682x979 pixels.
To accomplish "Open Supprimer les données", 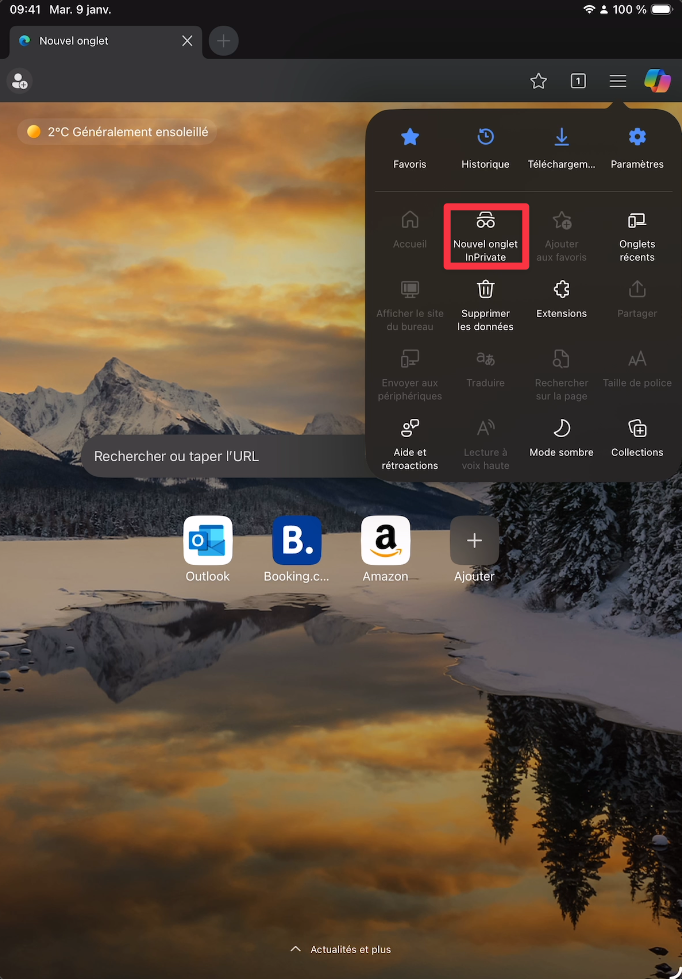I will 485,306.
